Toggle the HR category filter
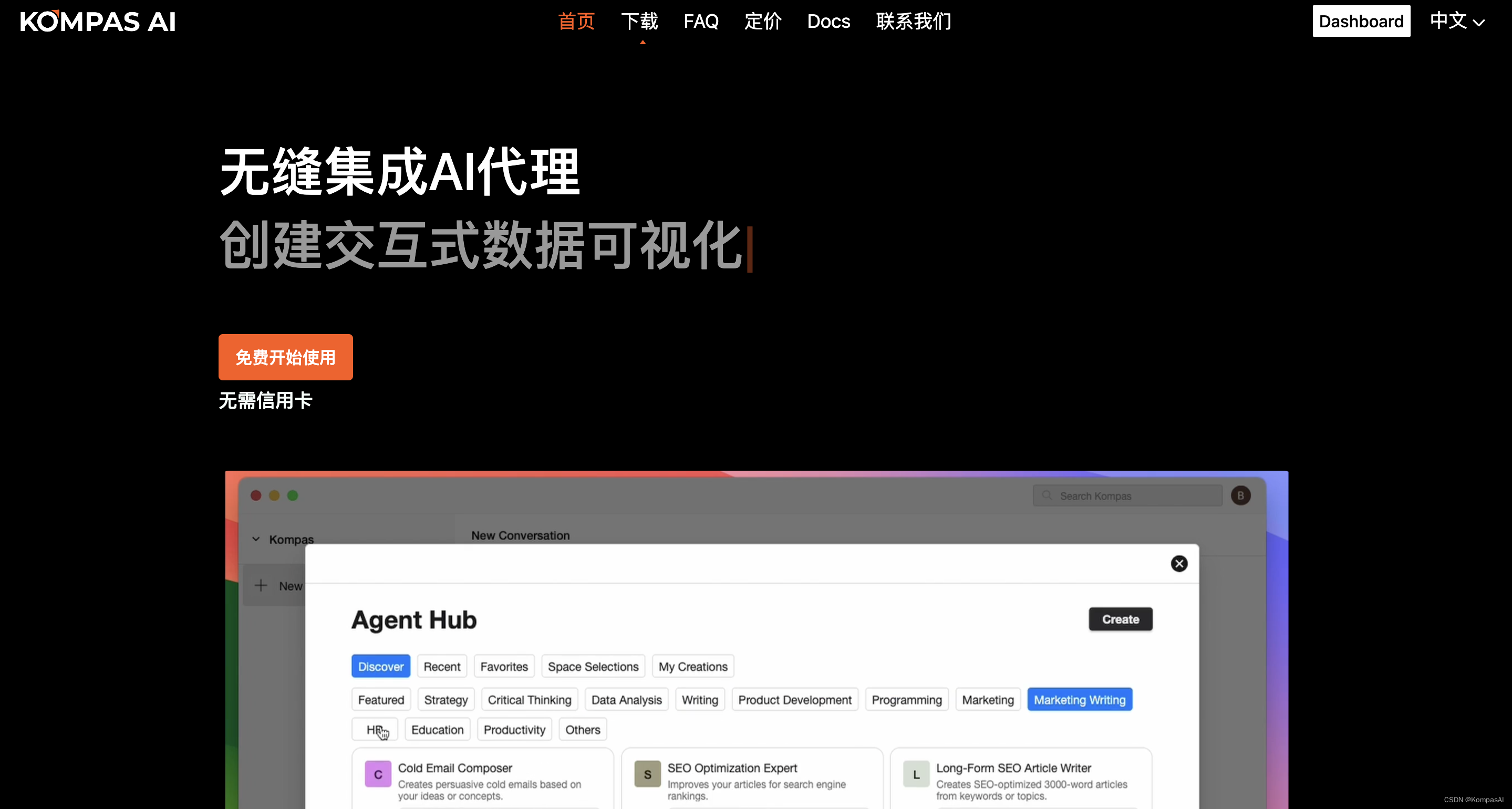 coord(374,730)
